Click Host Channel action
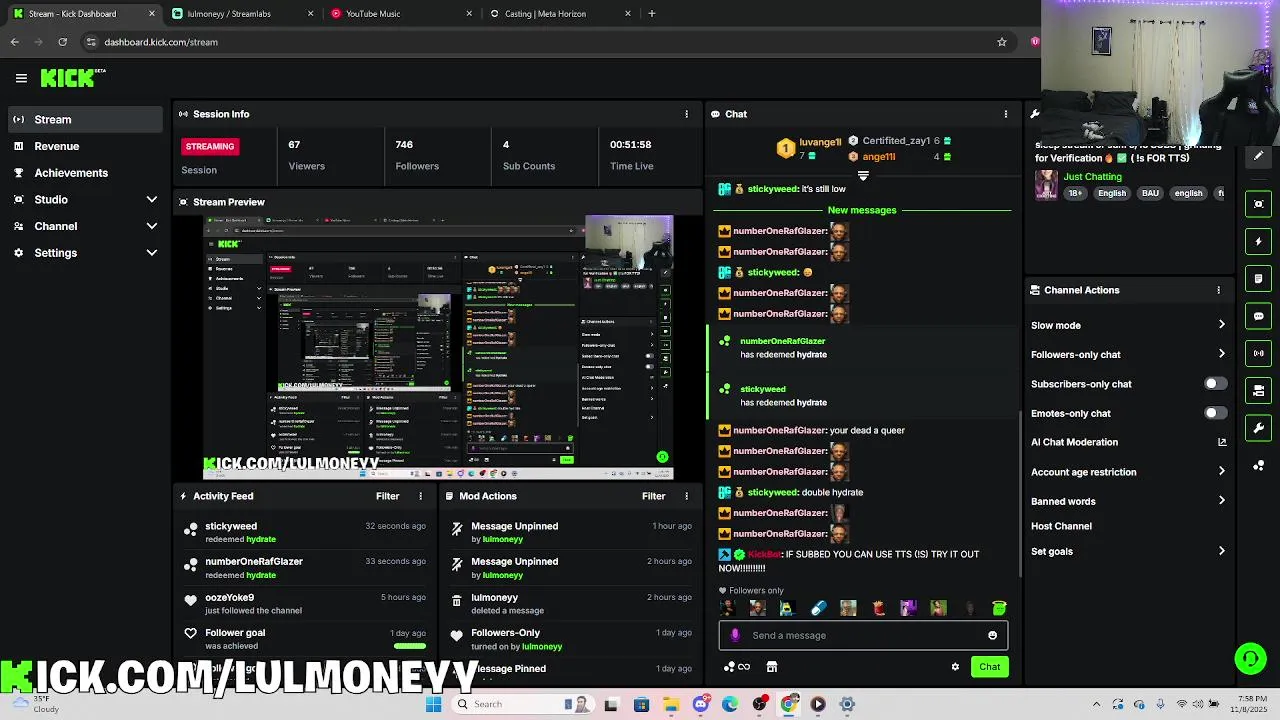 (x=1061, y=526)
